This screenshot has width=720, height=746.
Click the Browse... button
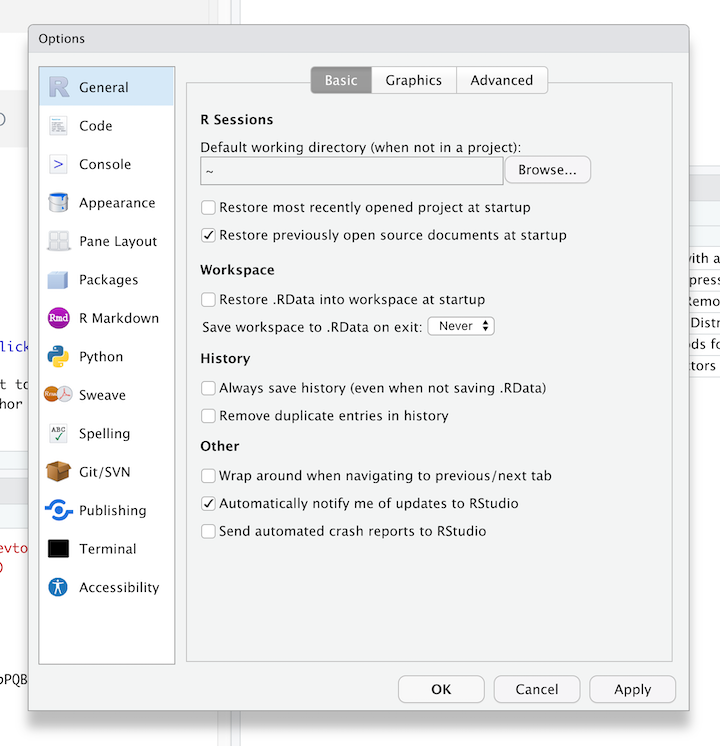pyautogui.click(x=547, y=170)
